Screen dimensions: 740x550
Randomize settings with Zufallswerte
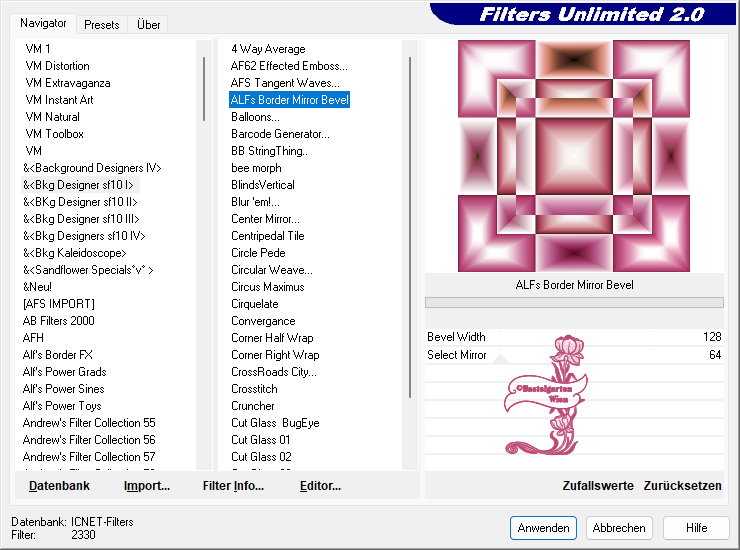tap(598, 486)
